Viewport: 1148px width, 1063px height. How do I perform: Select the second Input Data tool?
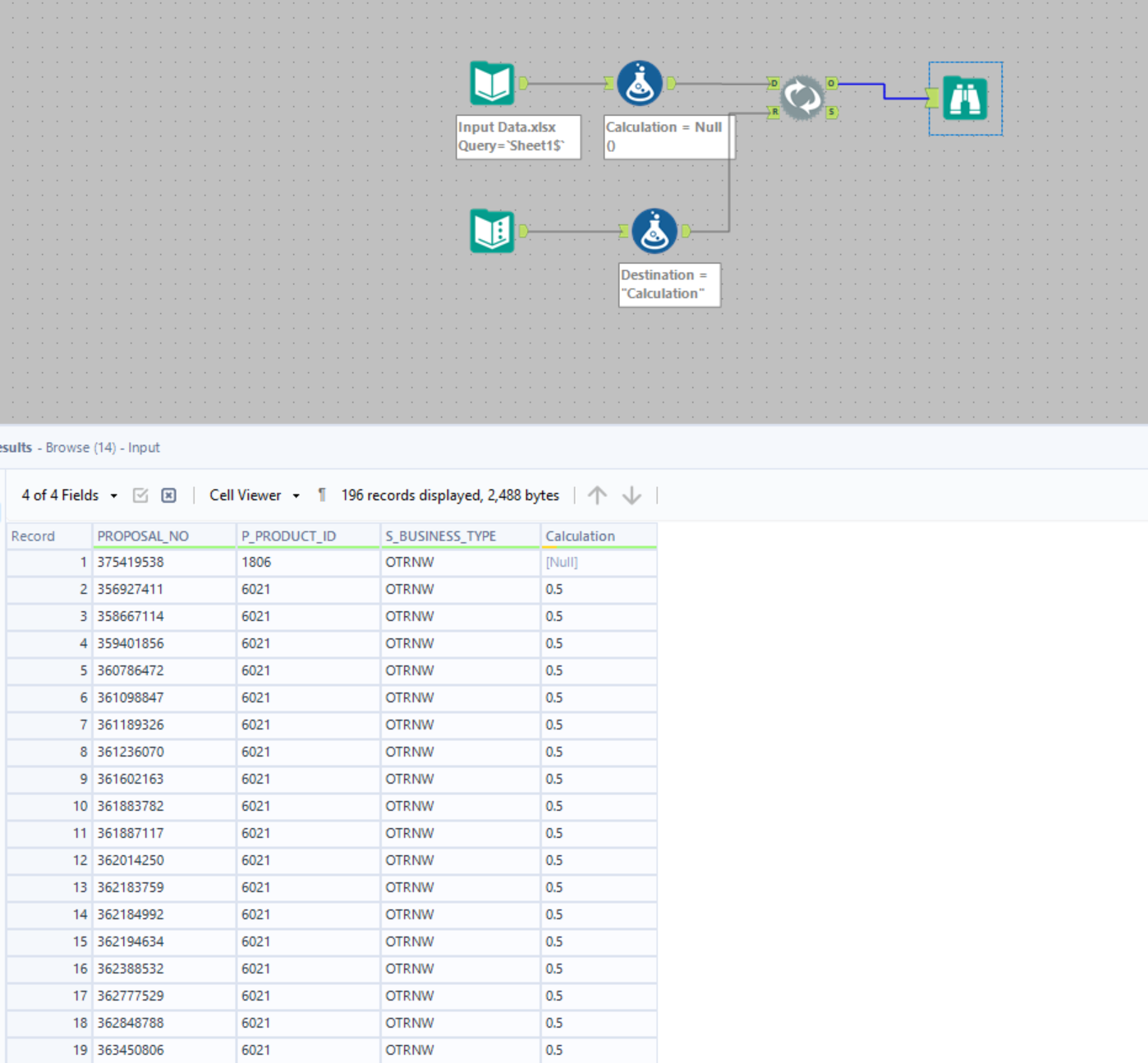491,230
